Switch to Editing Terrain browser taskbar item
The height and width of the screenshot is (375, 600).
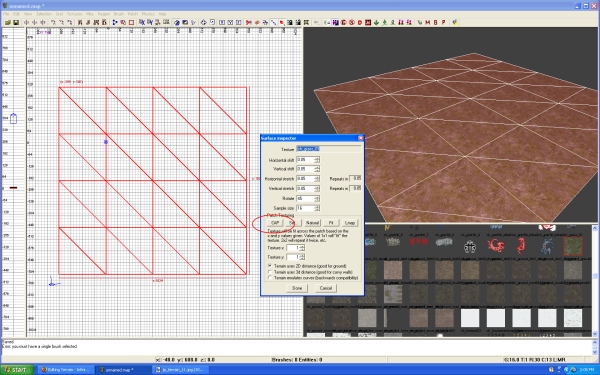click(65, 370)
